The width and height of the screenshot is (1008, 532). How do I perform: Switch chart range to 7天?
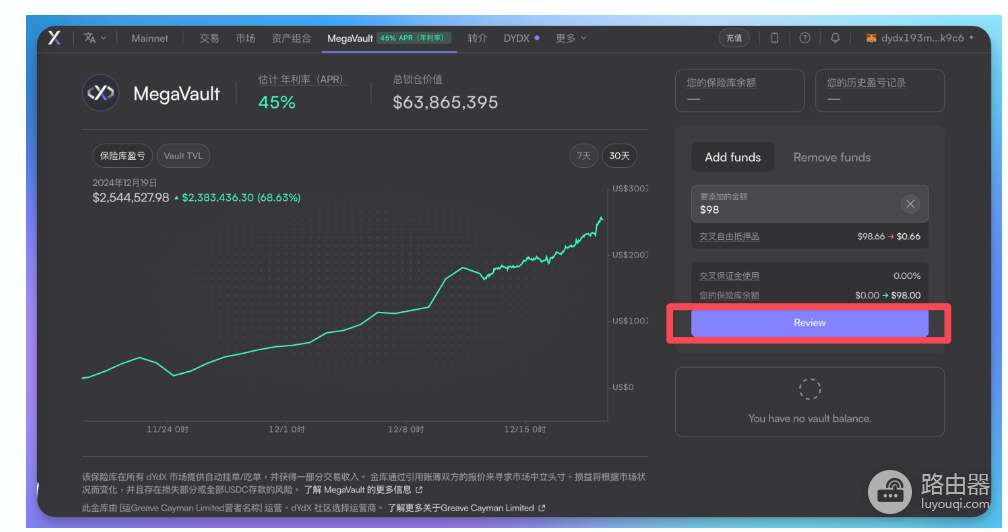(584, 155)
